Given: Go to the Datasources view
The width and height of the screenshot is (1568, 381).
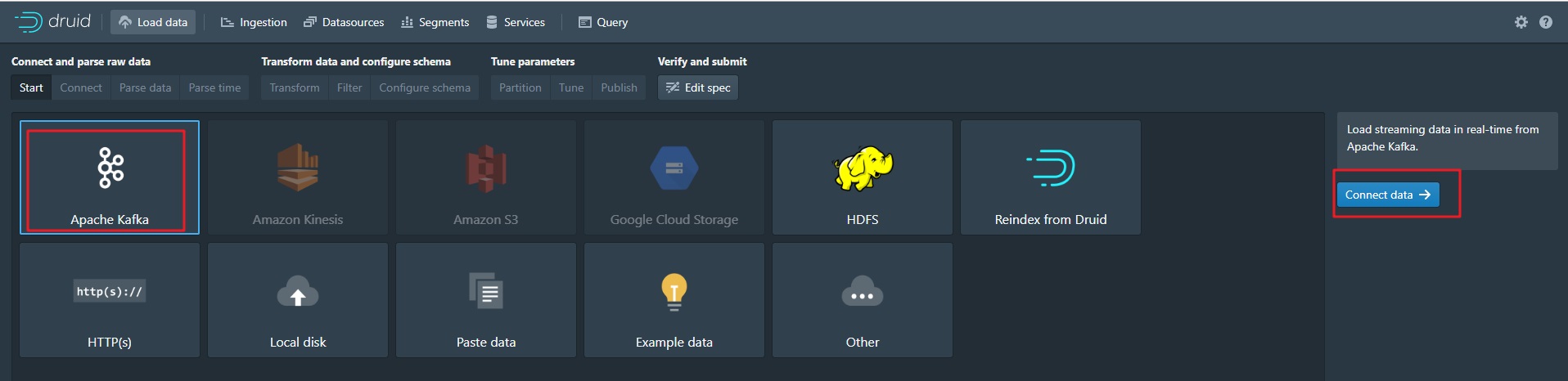Looking at the screenshot, I should pos(344,22).
